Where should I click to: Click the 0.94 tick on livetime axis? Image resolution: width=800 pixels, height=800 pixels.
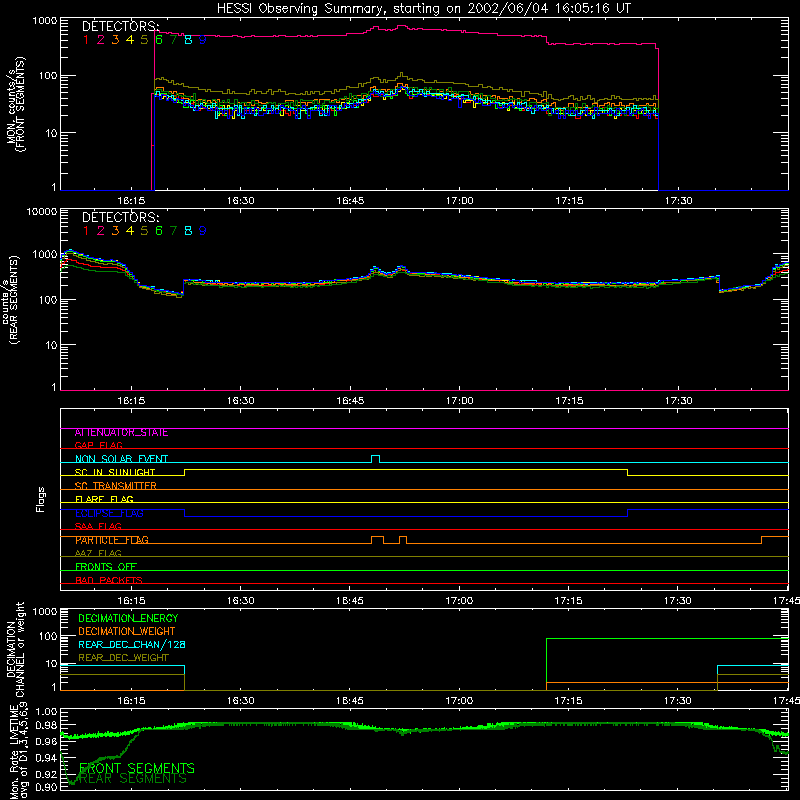click(x=46, y=758)
